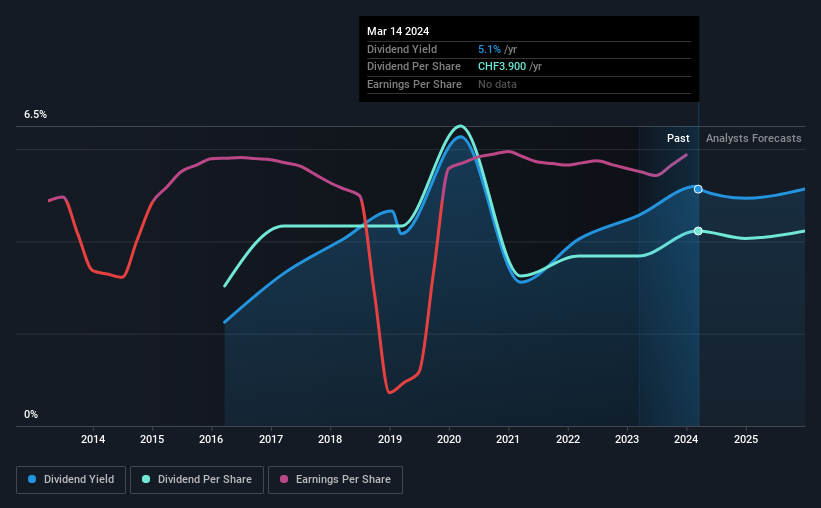Click the Mar 14 2024 tooltip date
This screenshot has width=821, height=508.
(398, 31)
